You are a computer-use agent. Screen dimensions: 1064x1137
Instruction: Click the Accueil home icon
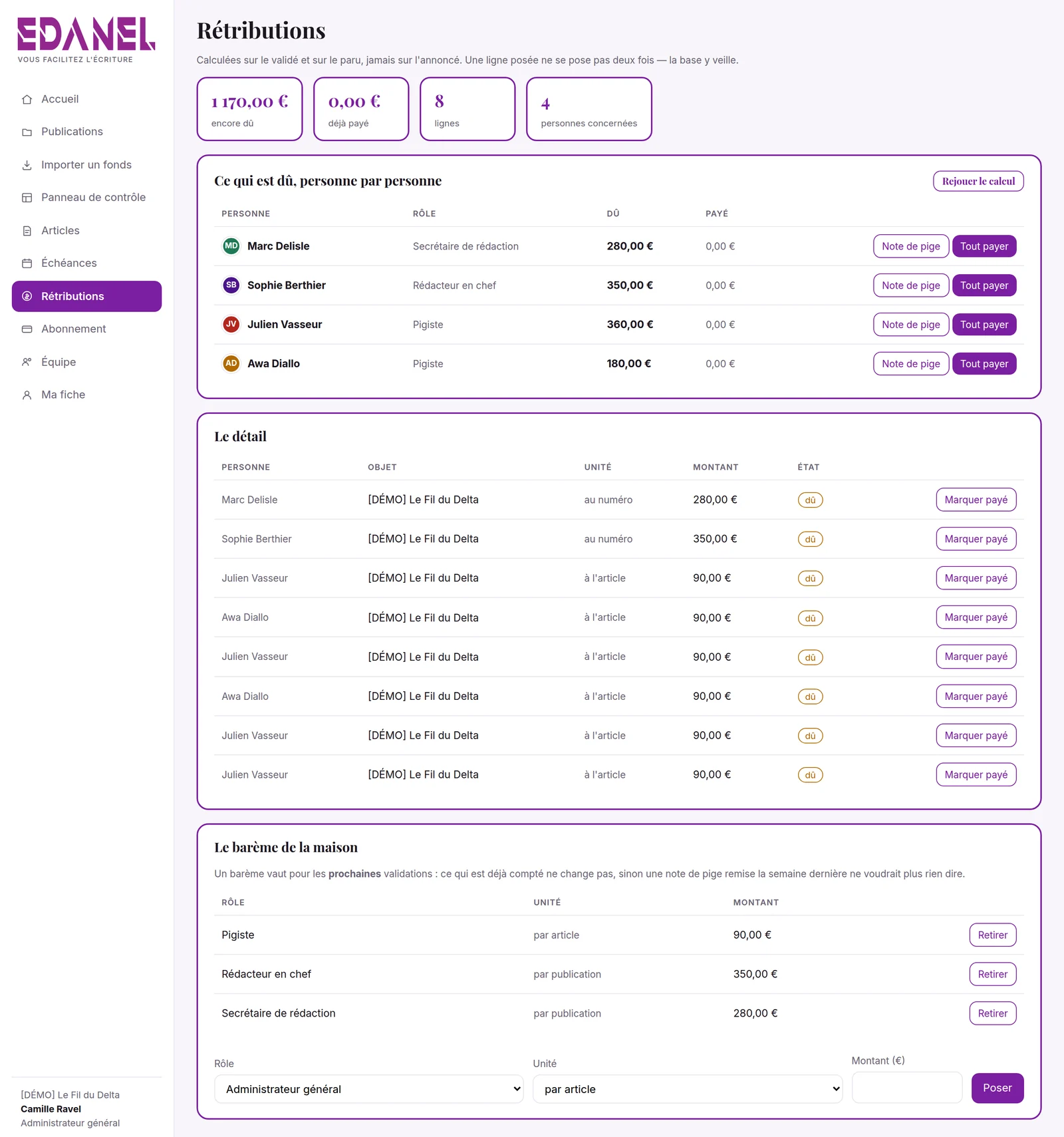27,99
